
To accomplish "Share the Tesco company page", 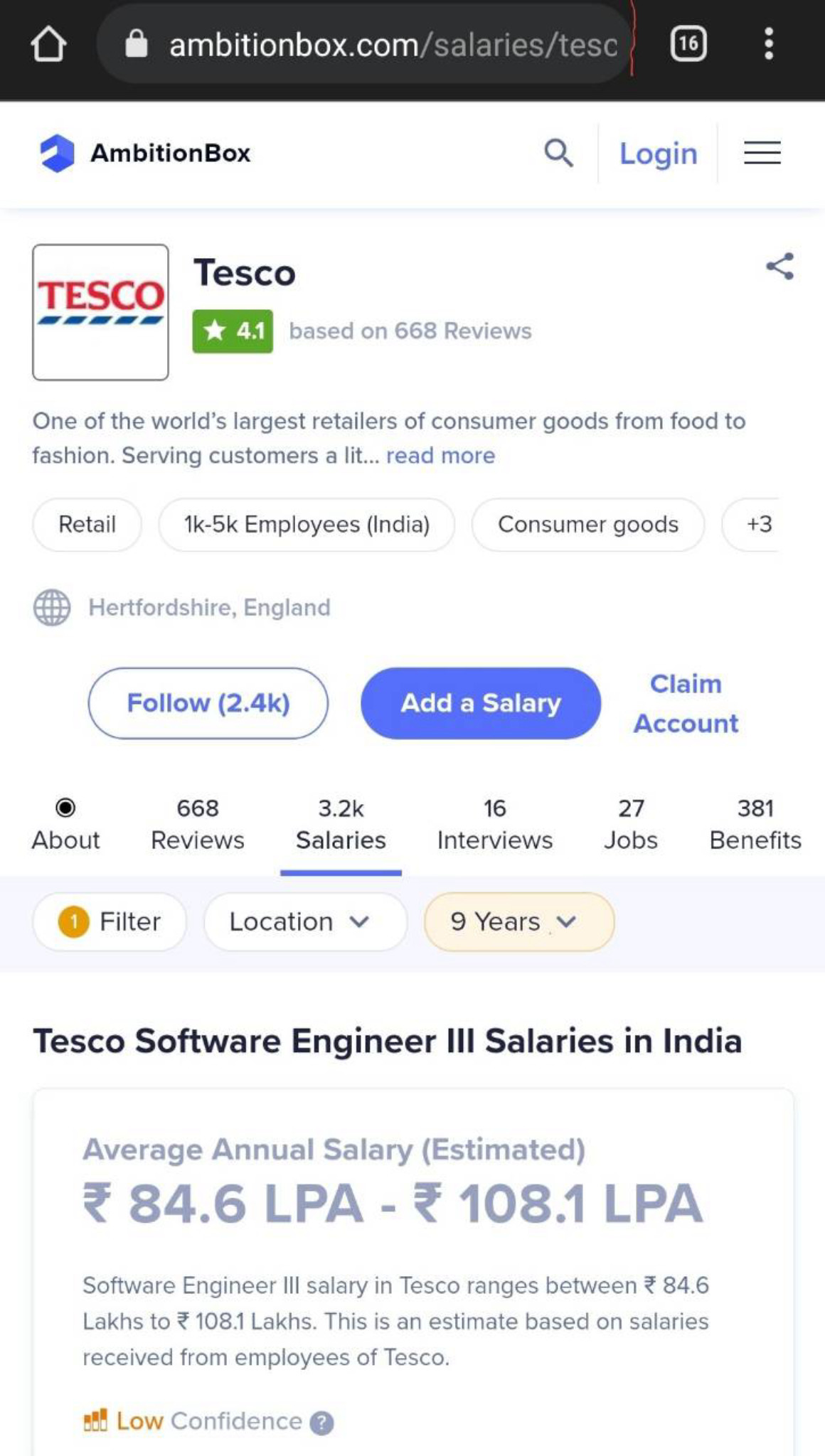I will [x=780, y=267].
